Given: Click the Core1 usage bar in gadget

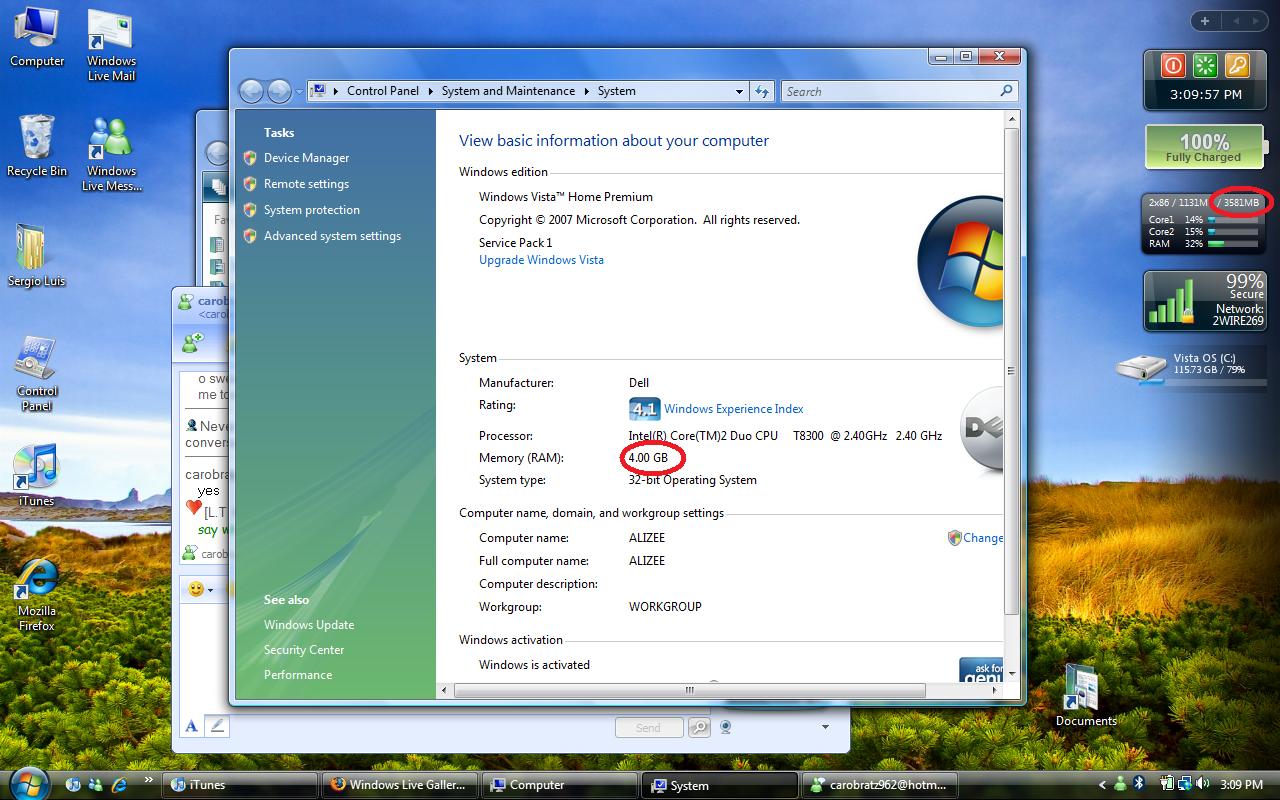Looking at the screenshot, I should [x=1232, y=220].
